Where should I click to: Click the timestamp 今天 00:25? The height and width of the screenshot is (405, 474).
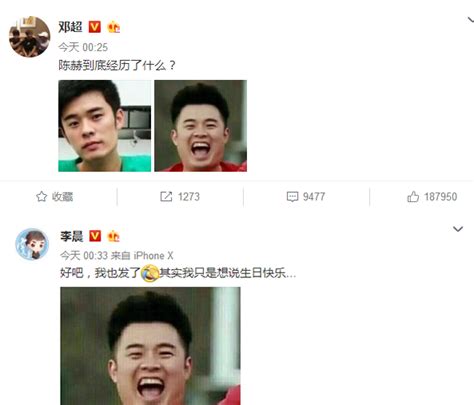(83, 47)
